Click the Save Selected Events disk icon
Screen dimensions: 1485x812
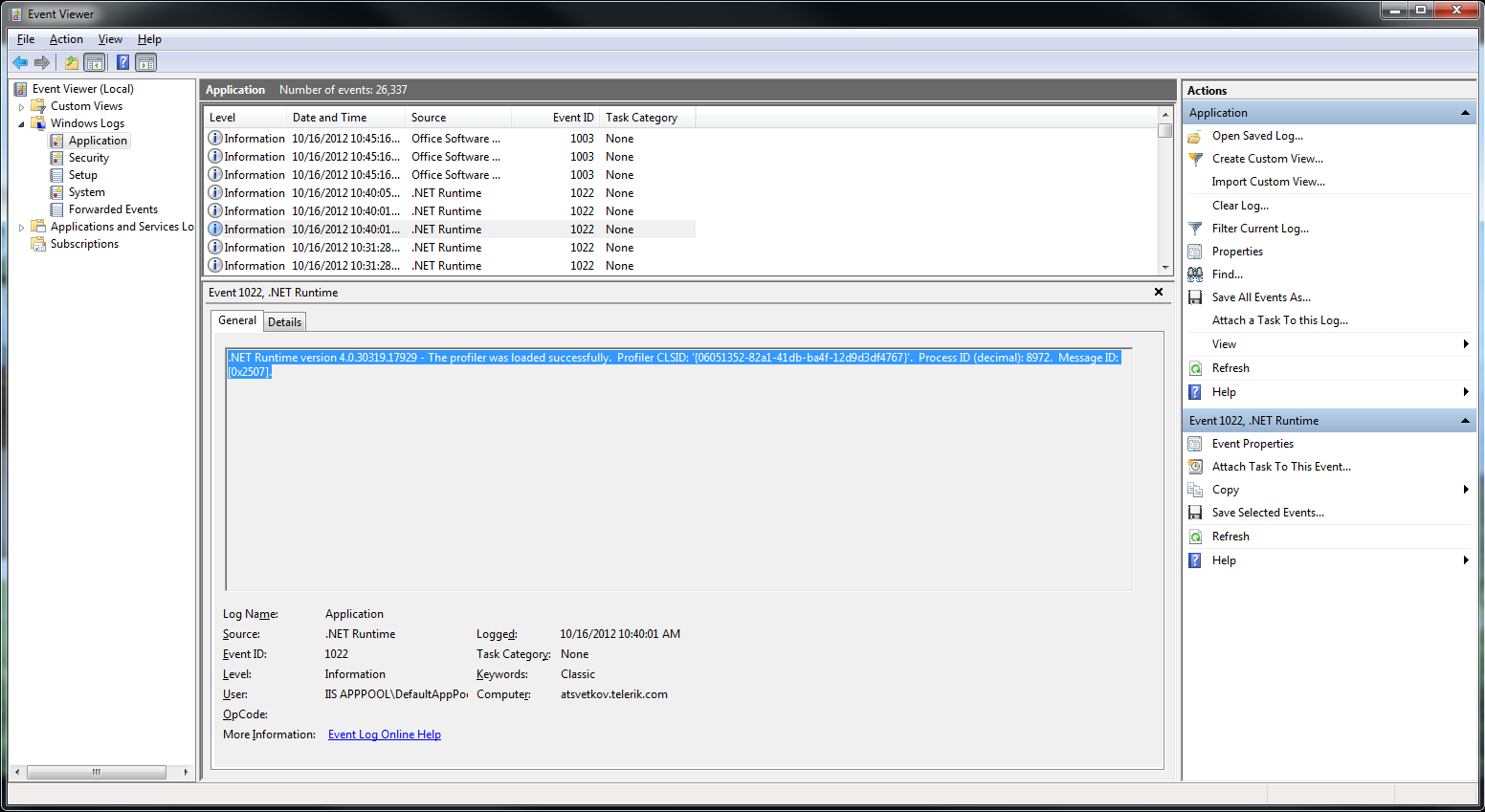(1195, 513)
